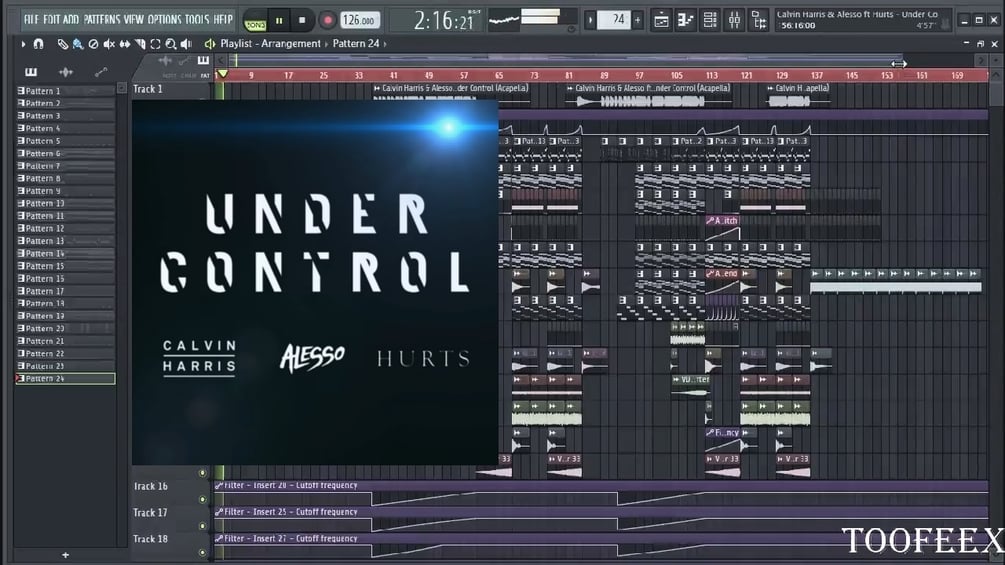Expand the arrow after Playlist - Arrangement
Screen dimensions: 1005x565
326,44
